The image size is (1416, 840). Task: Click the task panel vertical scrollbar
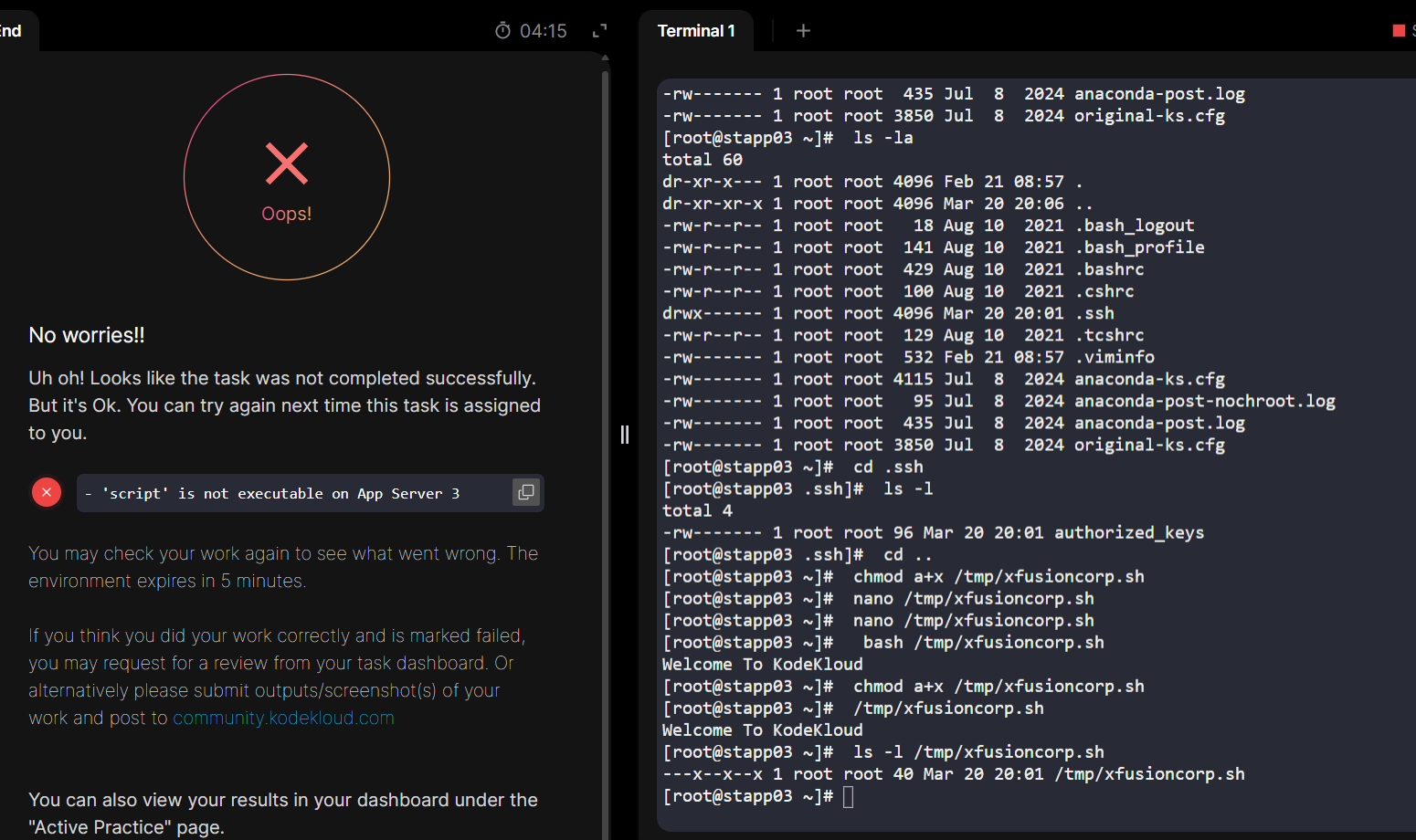605,365
